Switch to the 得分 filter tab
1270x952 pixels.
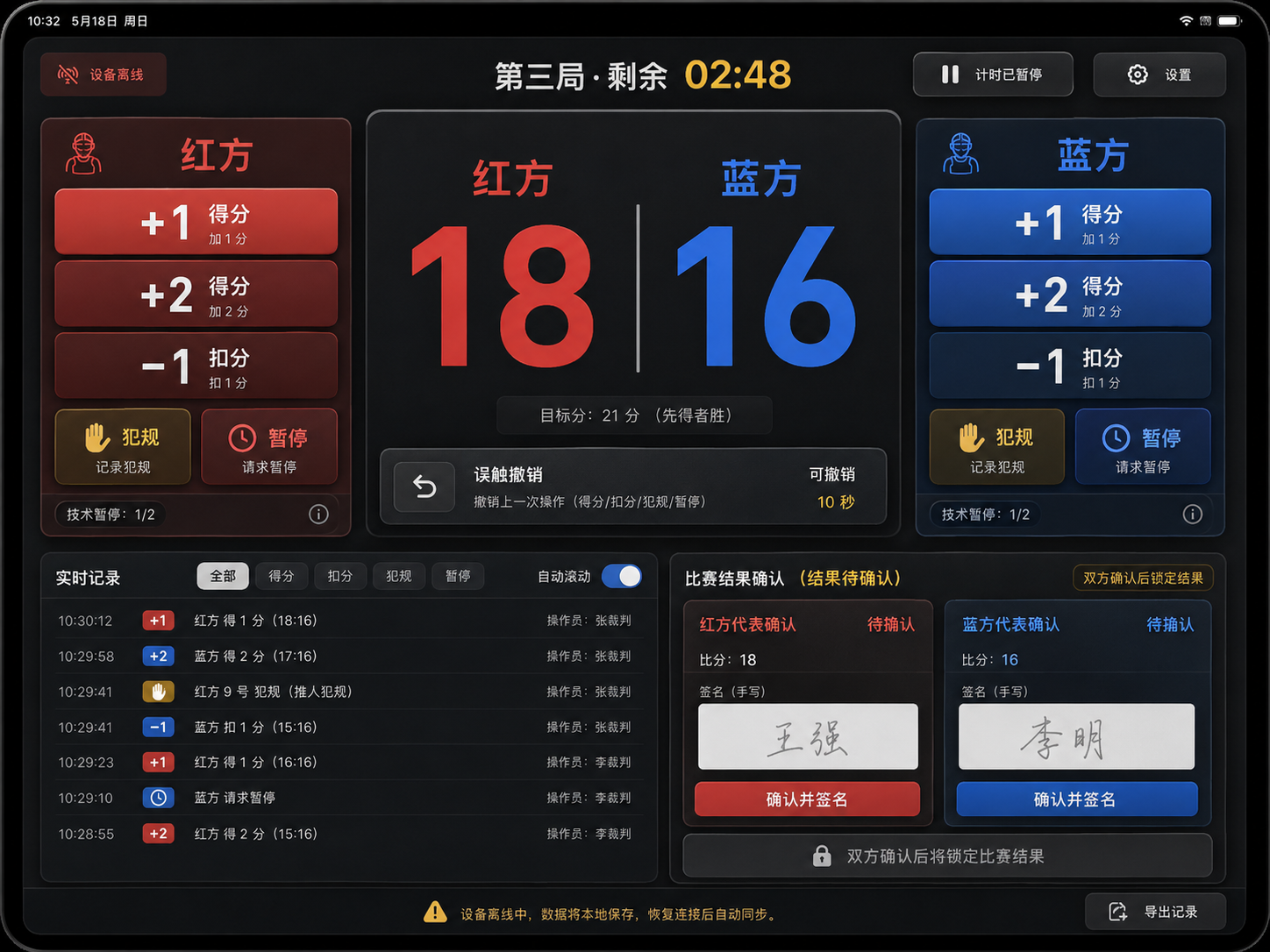click(x=282, y=576)
